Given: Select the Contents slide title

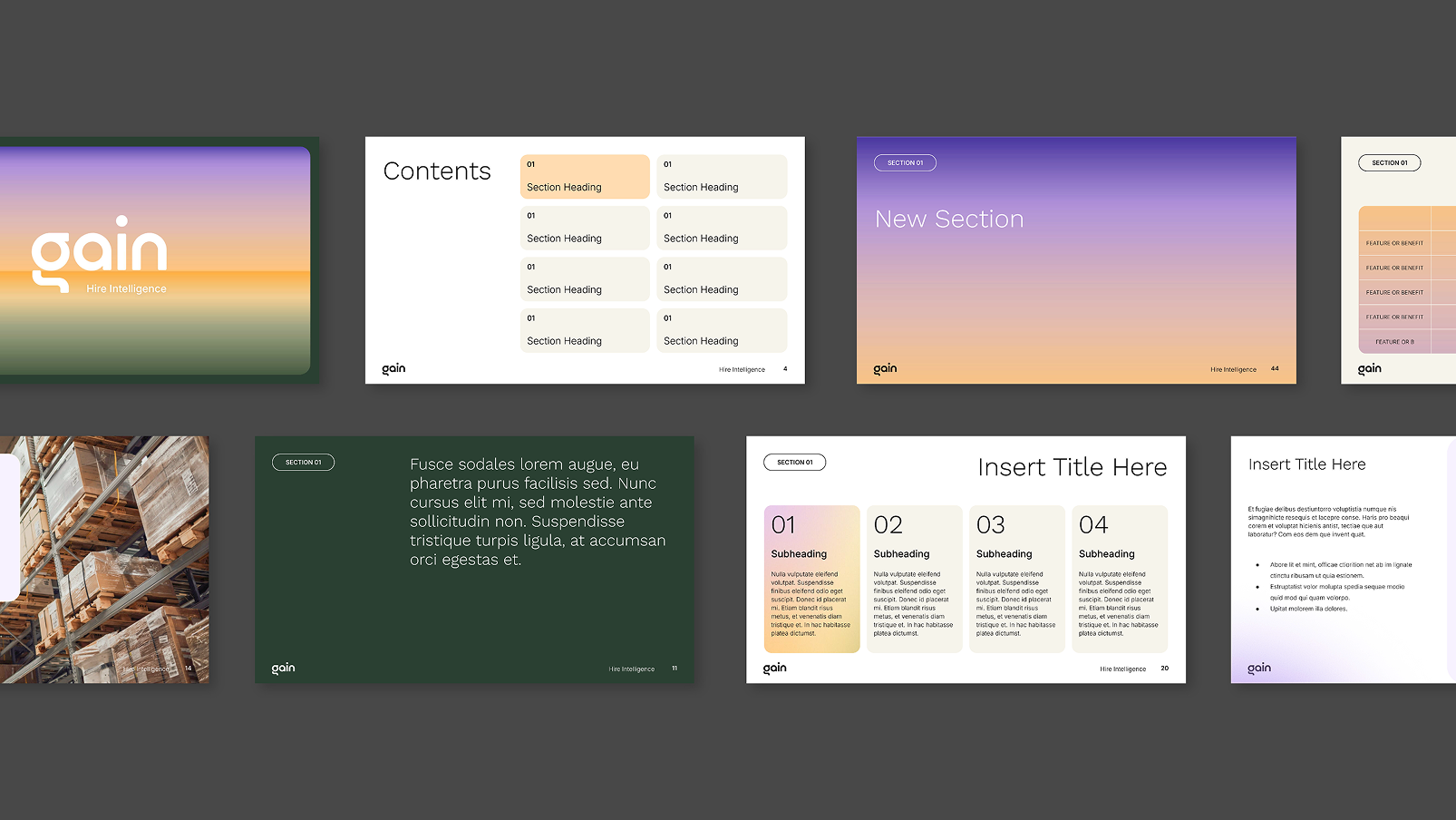Looking at the screenshot, I should (437, 171).
